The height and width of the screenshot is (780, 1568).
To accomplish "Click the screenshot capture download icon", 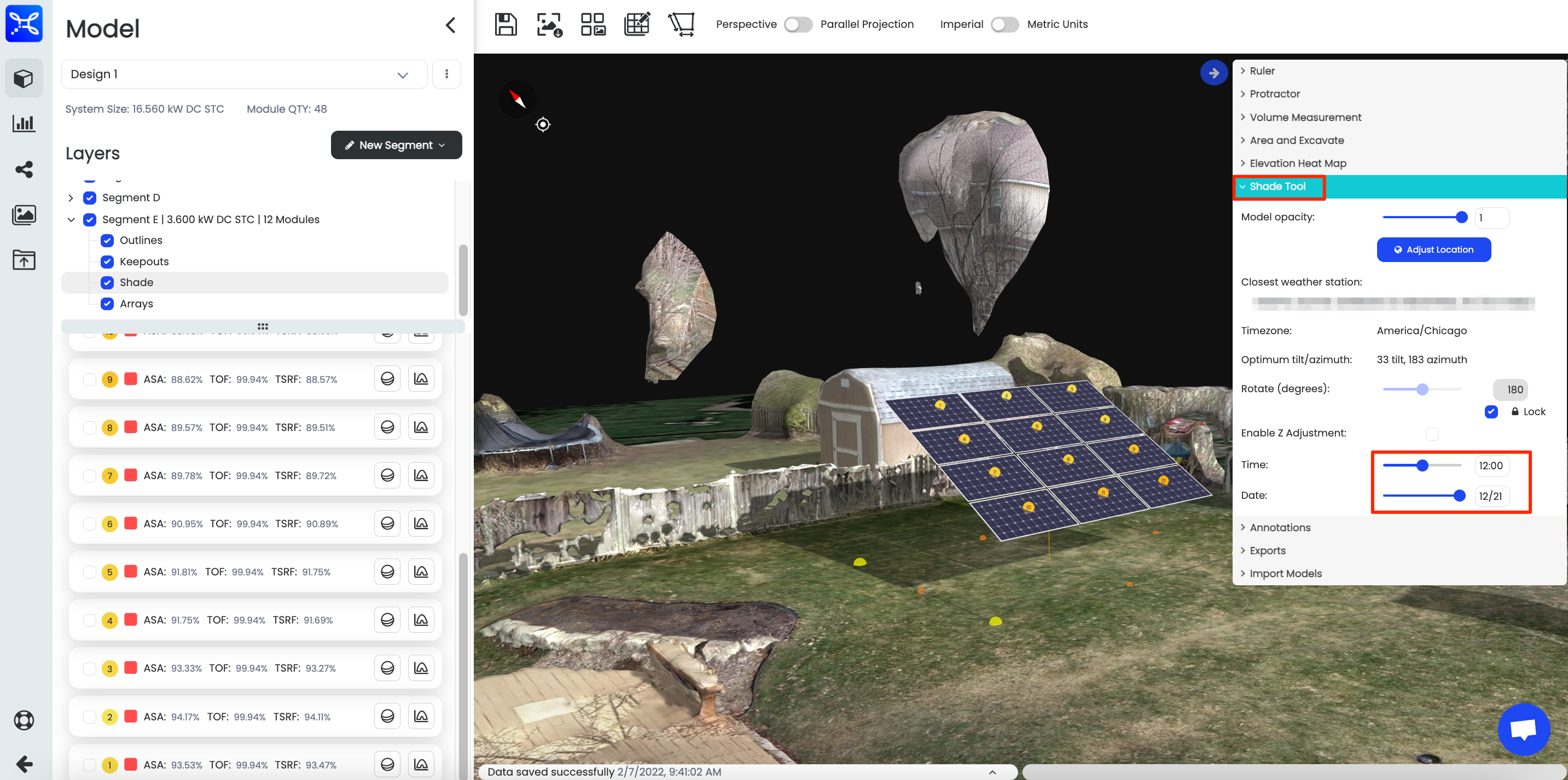I will point(549,24).
